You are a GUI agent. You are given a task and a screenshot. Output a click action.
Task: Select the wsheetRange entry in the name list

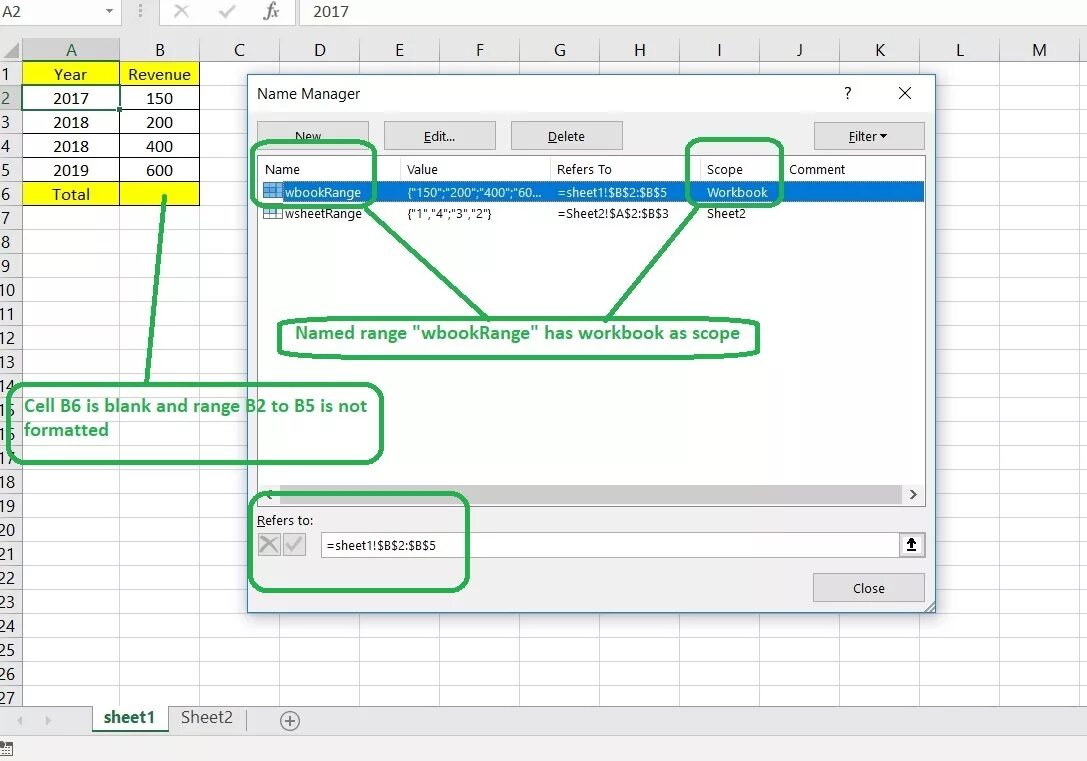pos(330,213)
